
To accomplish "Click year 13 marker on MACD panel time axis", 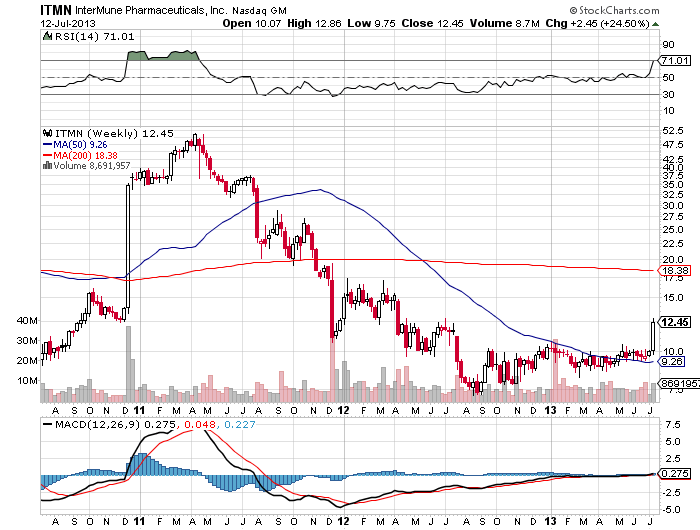I will 550,521.
